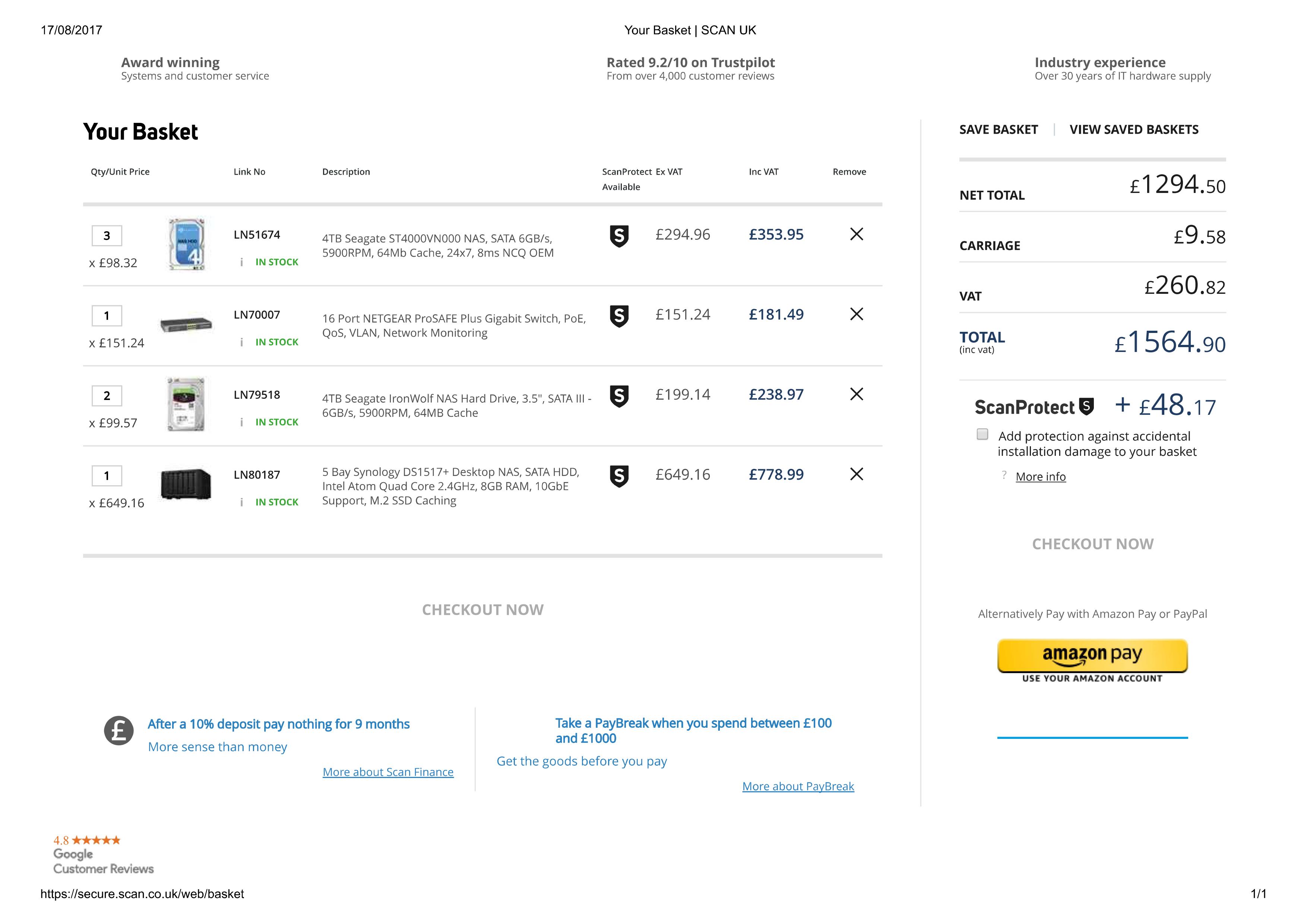Click the £1564.90 total amount
This screenshot has height=924, width=1307.
[1170, 343]
